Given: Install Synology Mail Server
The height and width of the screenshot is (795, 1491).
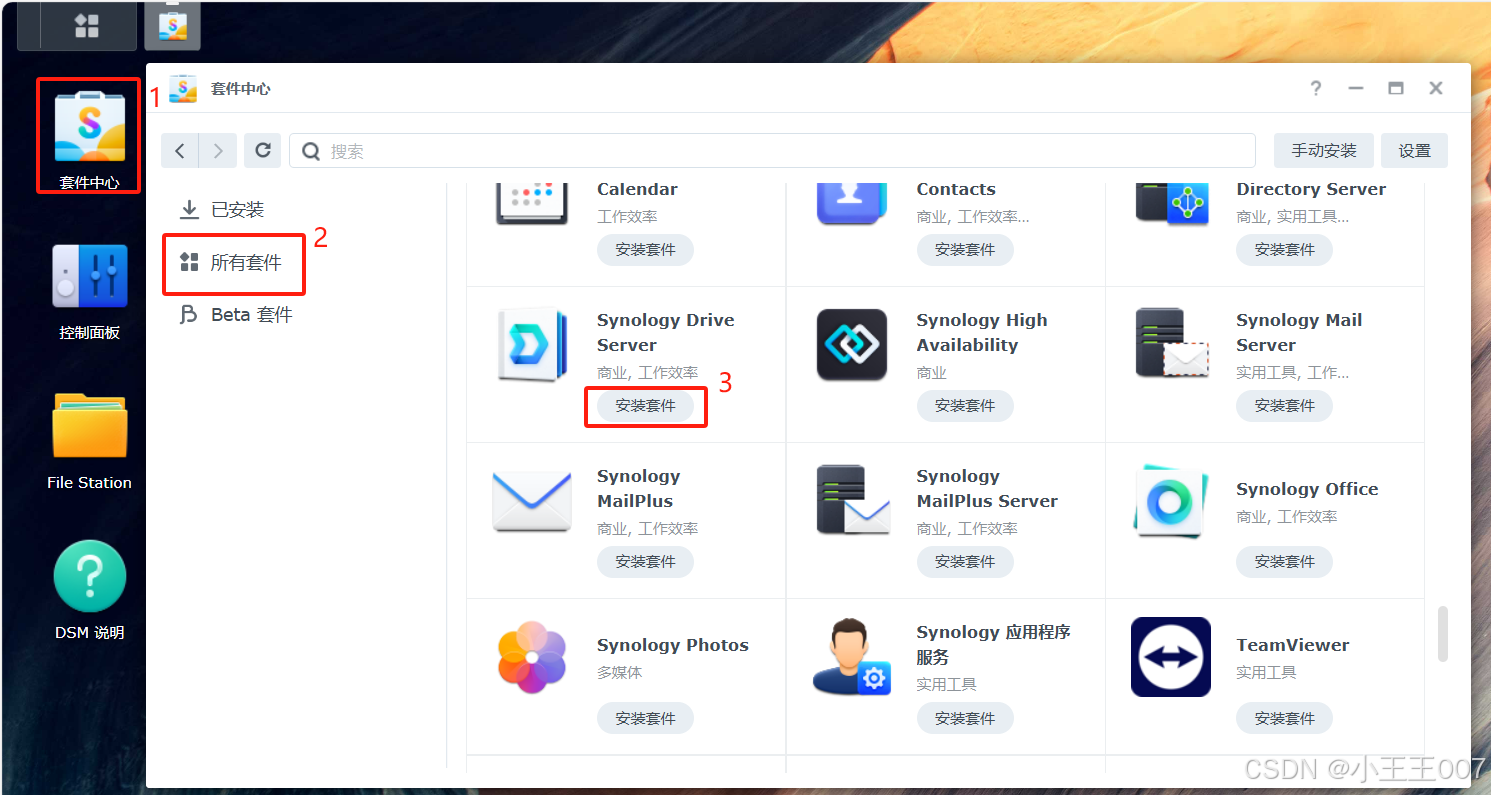Looking at the screenshot, I should pos(1284,406).
